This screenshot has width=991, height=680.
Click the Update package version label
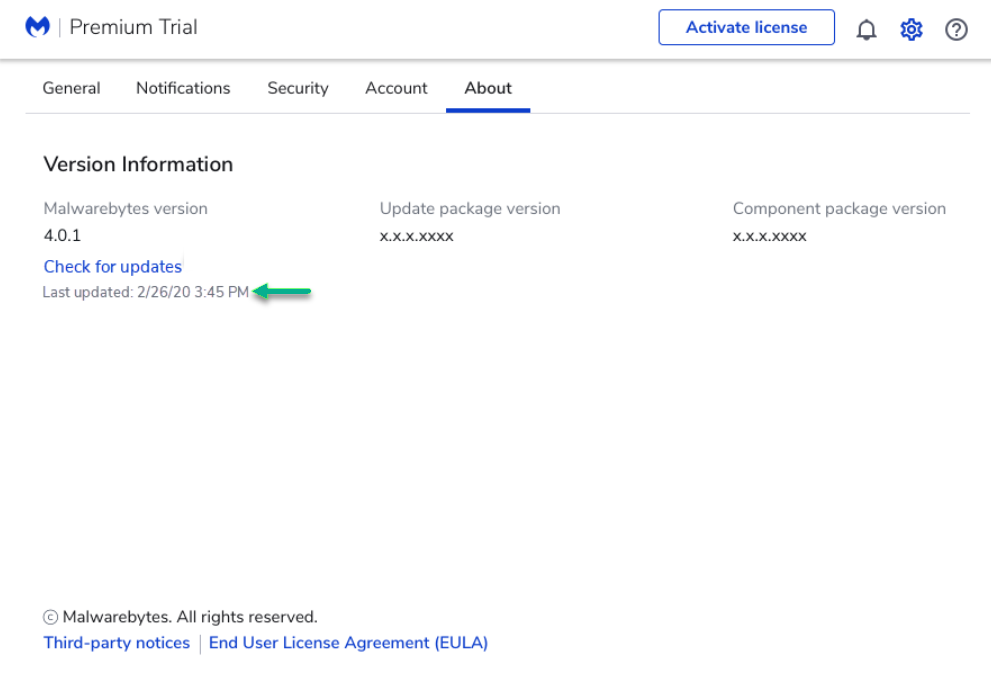[470, 209]
